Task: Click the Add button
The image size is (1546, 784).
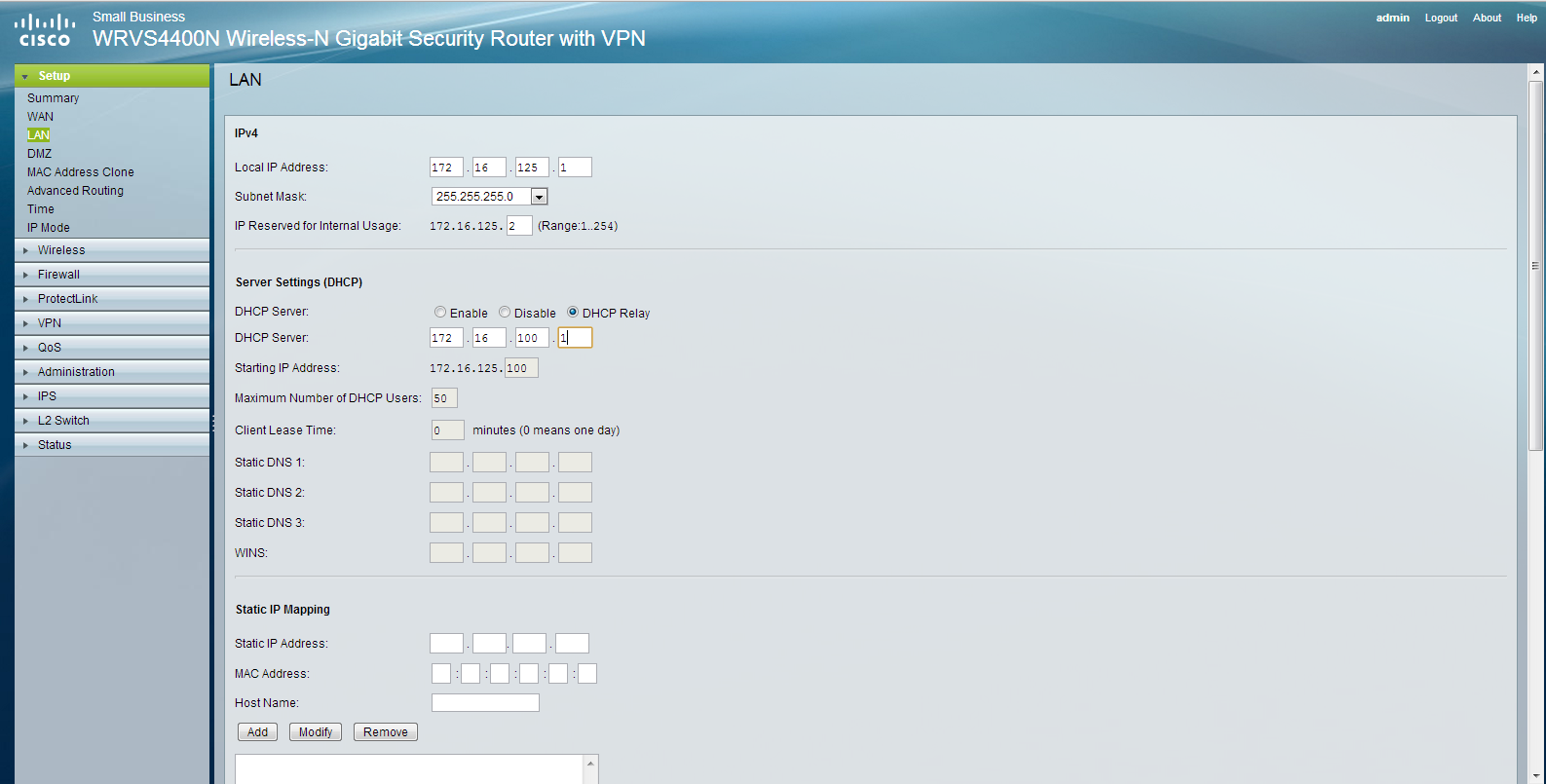Action: [x=257, y=732]
